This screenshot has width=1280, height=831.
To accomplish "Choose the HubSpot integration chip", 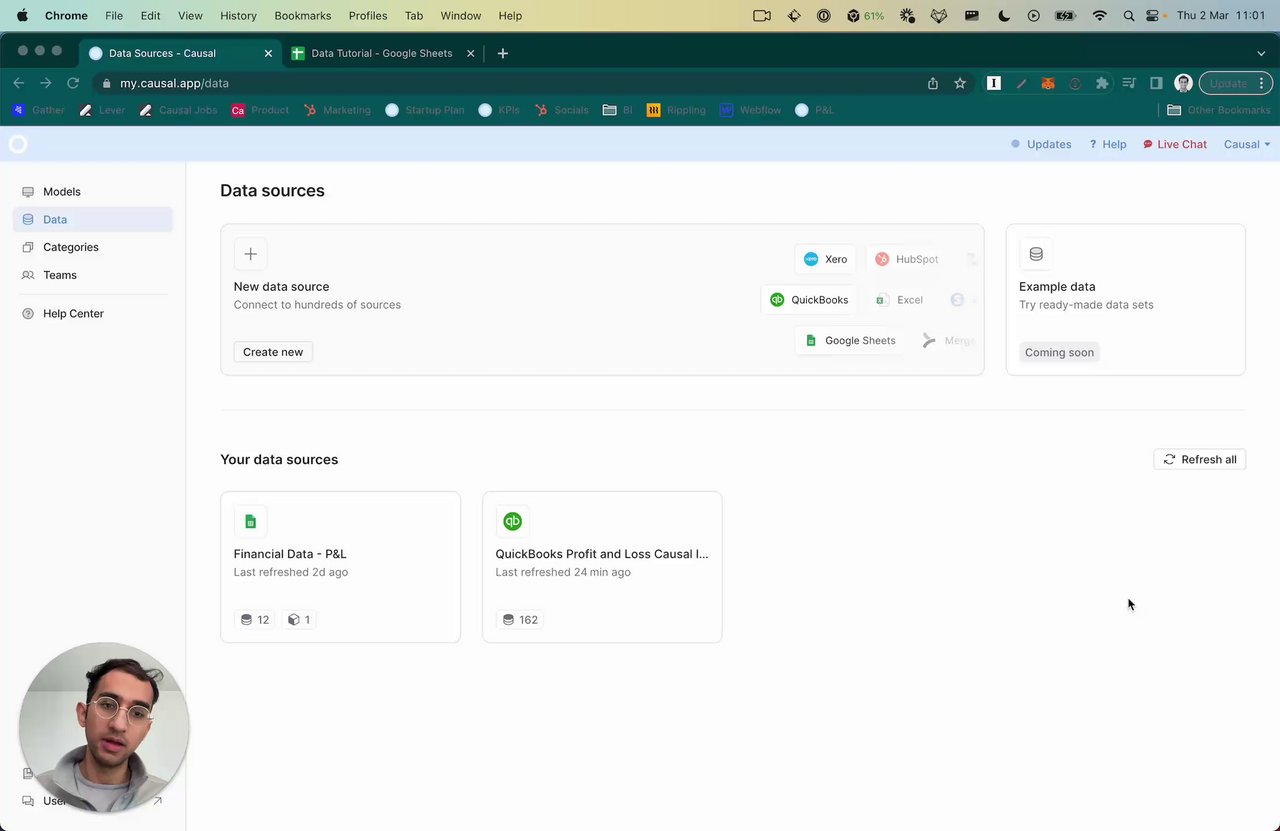I will pyautogui.click(x=907, y=259).
